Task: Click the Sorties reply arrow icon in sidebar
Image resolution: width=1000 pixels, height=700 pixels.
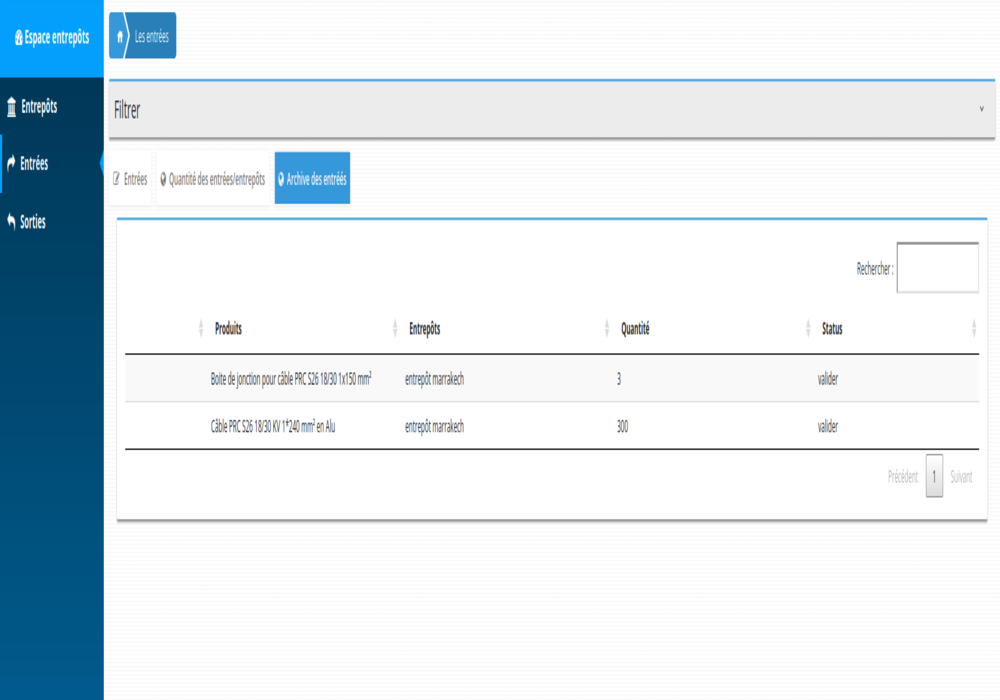Action: point(12,222)
